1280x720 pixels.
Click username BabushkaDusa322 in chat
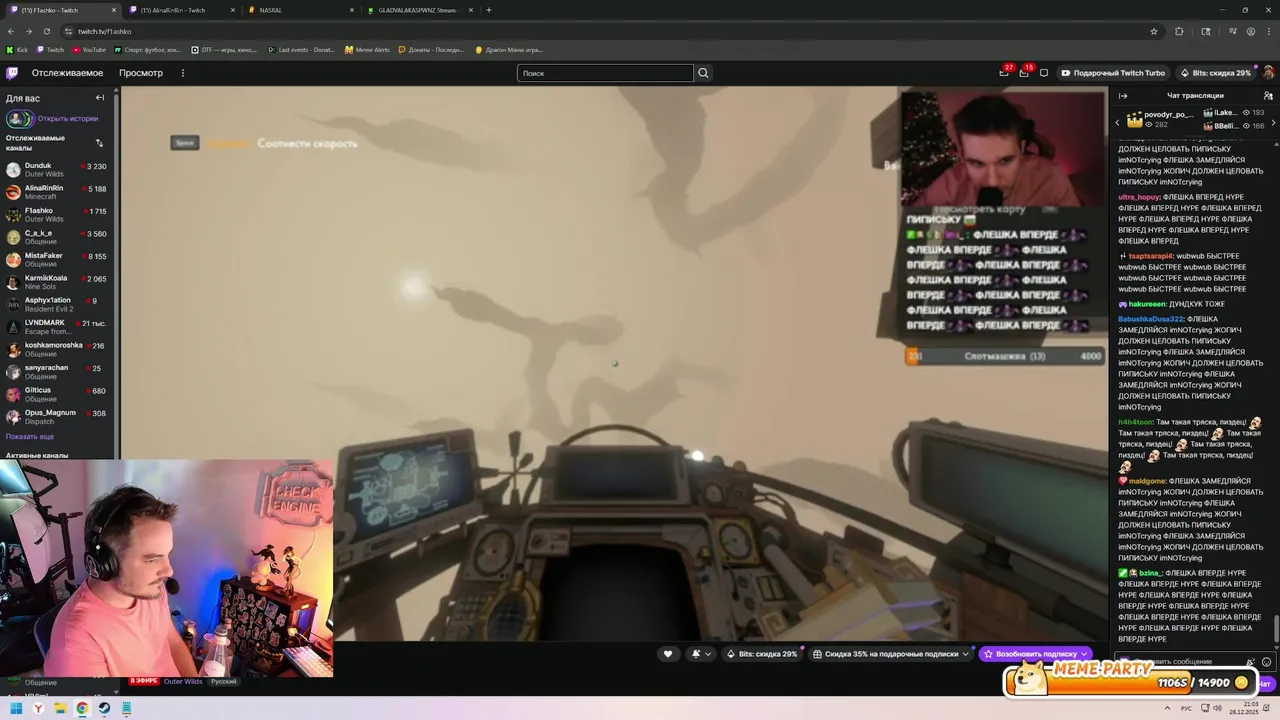point(1150,319)
